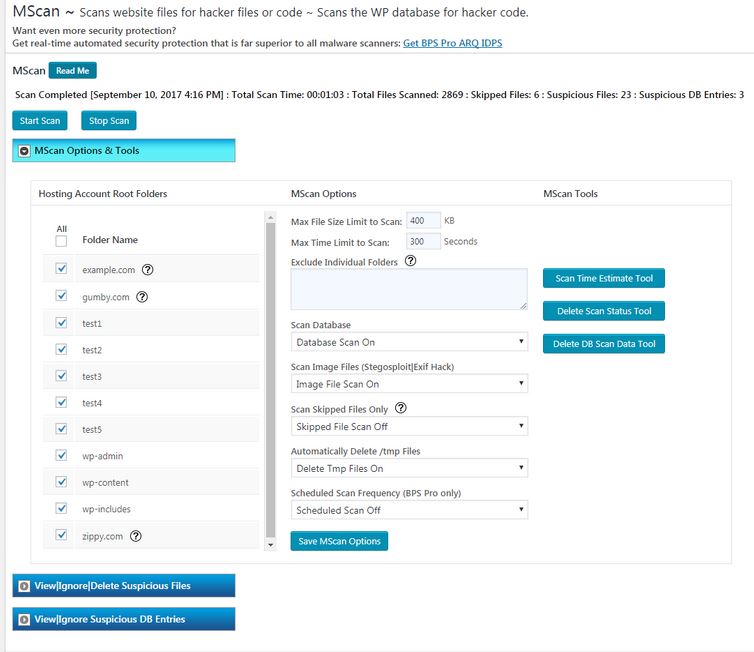Uncheck the example.com folder checkbox
This screenshot has width=754, height=652.
(x=61, y=268)
